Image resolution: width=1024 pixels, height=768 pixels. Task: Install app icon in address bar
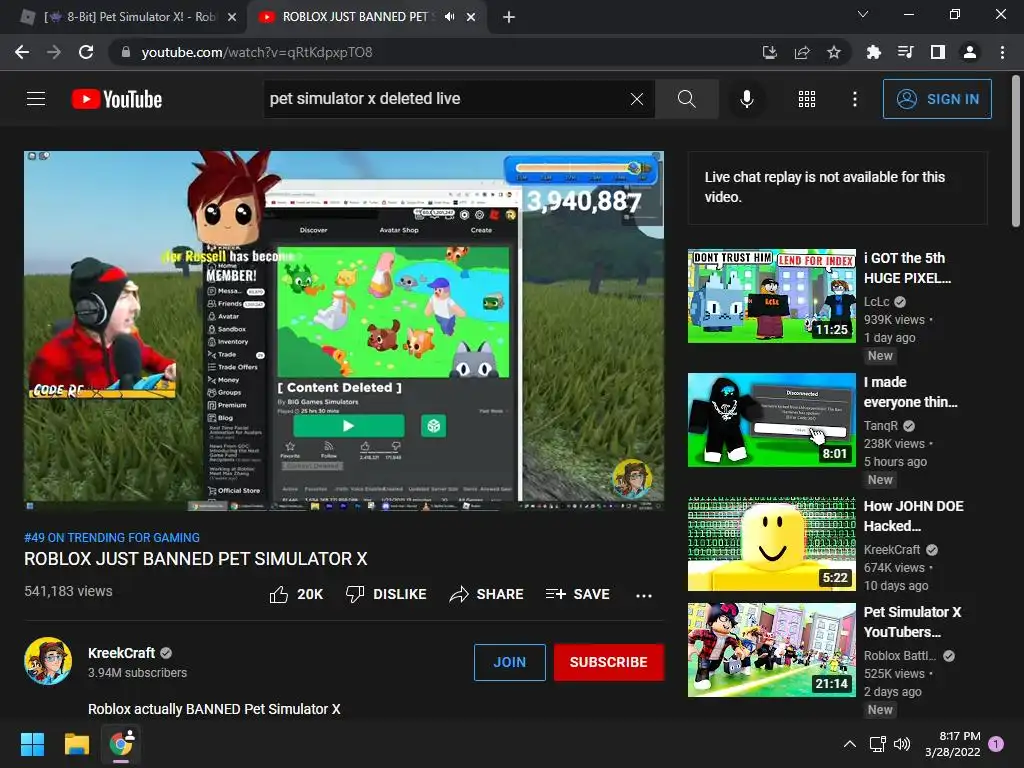click(x=770, y=52)
